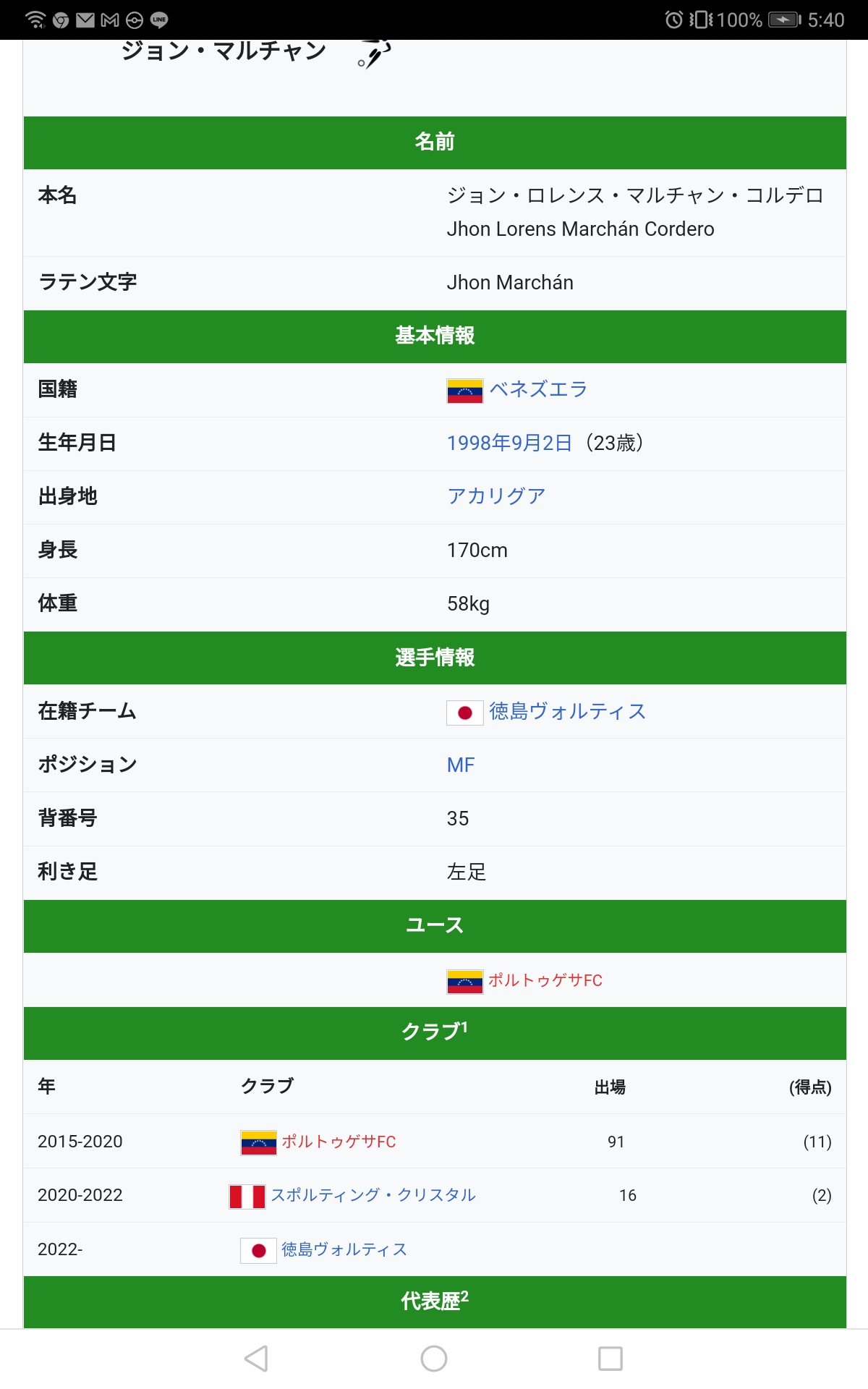Open the スポルティング・クリスタル club link

373,1195
